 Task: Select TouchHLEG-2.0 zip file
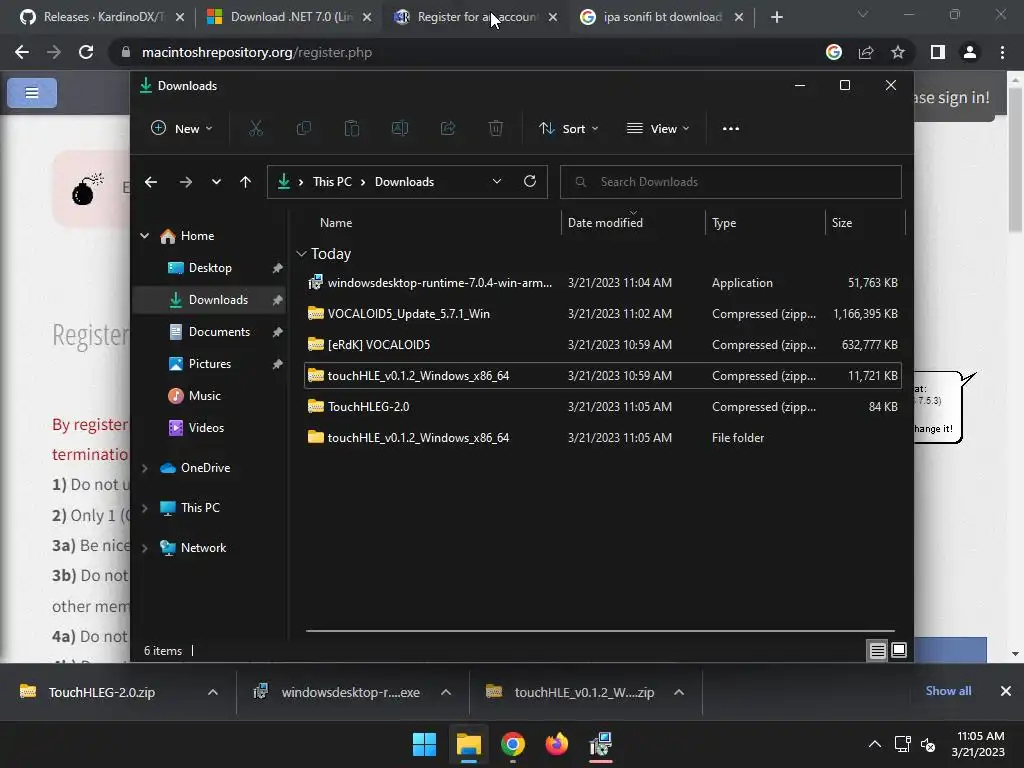click(x=603, y=407)
